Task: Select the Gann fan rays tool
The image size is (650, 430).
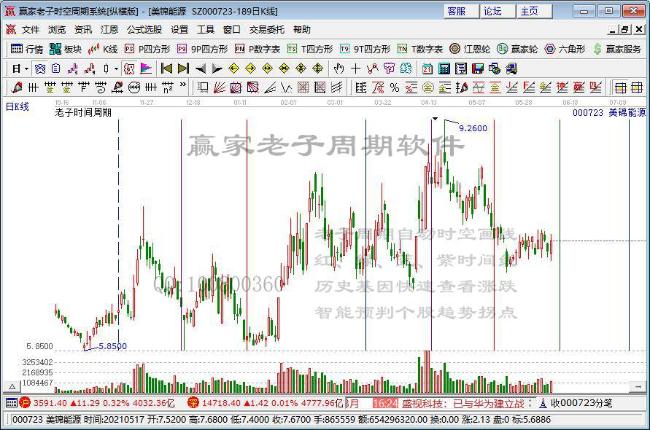Action: [220, 87]
